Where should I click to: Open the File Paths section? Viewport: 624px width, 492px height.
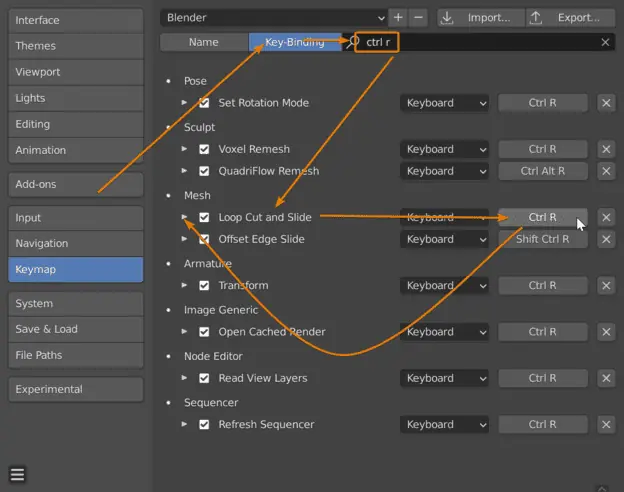click(76, 355)
